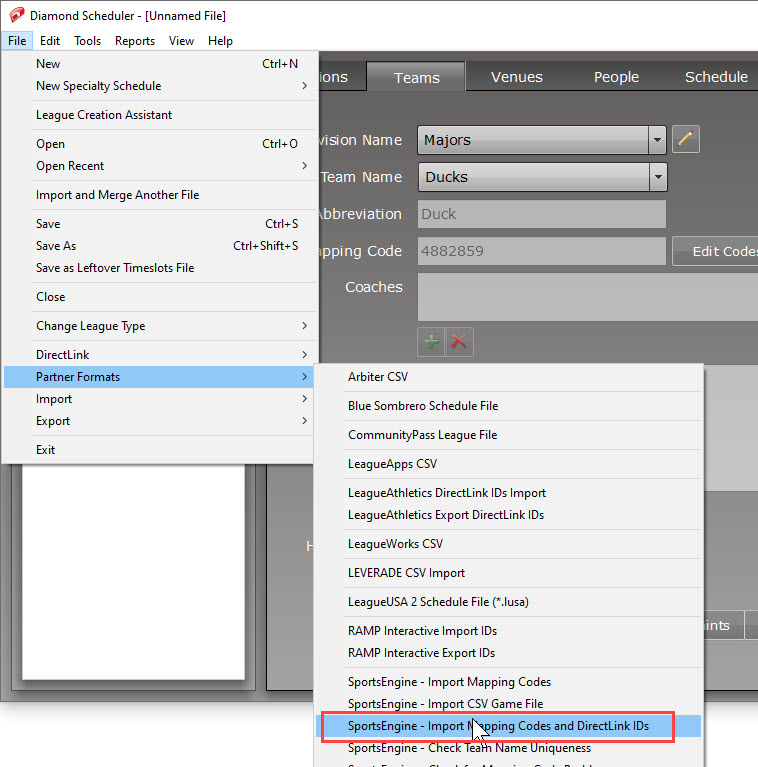
Task: Select Partner Formats menu entry
Action: [160, 377]
